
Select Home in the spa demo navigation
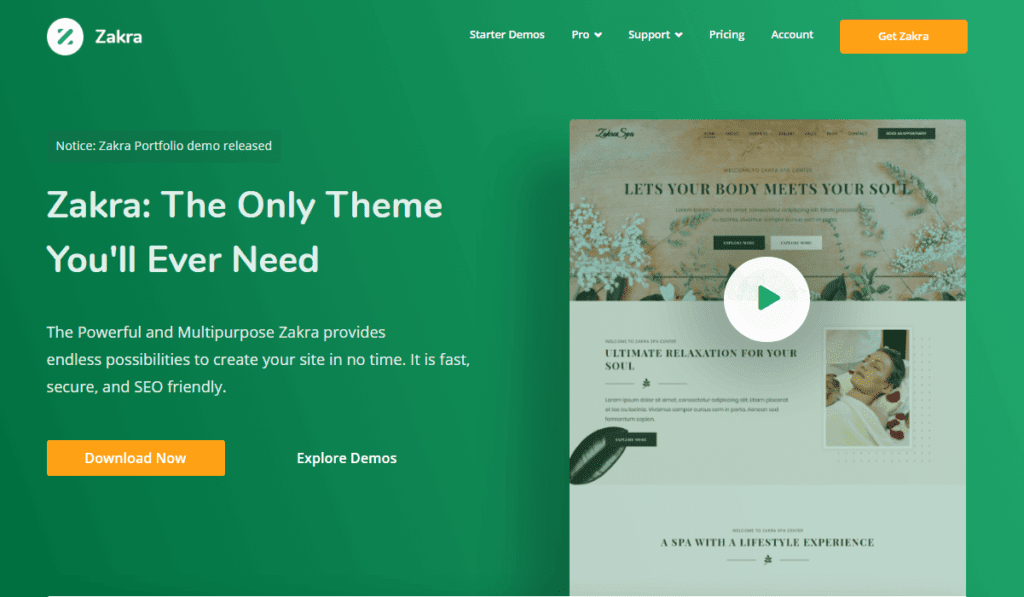coord(708,133)
